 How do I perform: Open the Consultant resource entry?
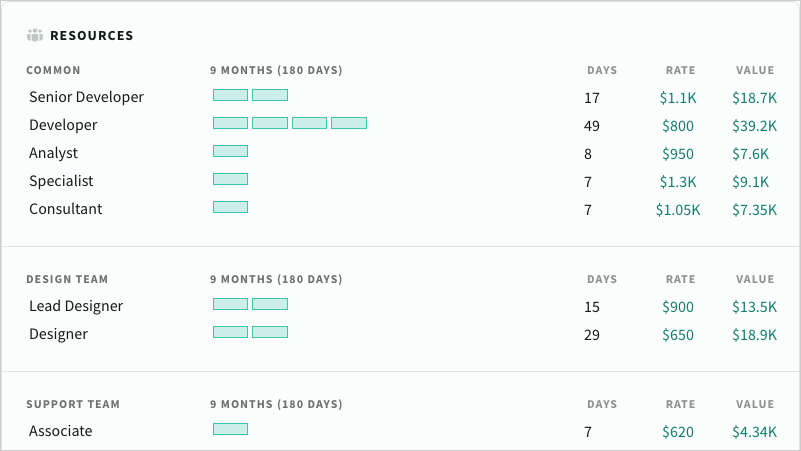(x=66, y=209)
